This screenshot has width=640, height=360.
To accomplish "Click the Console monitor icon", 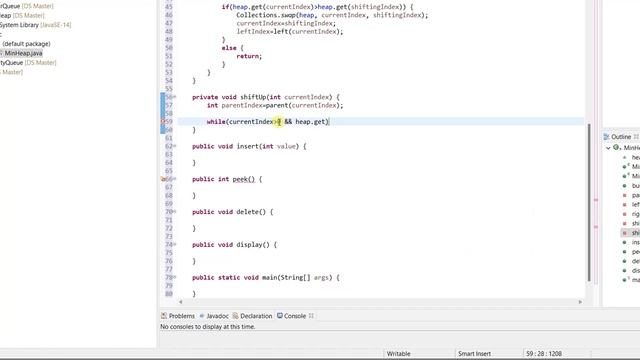I will click(280, 316).
